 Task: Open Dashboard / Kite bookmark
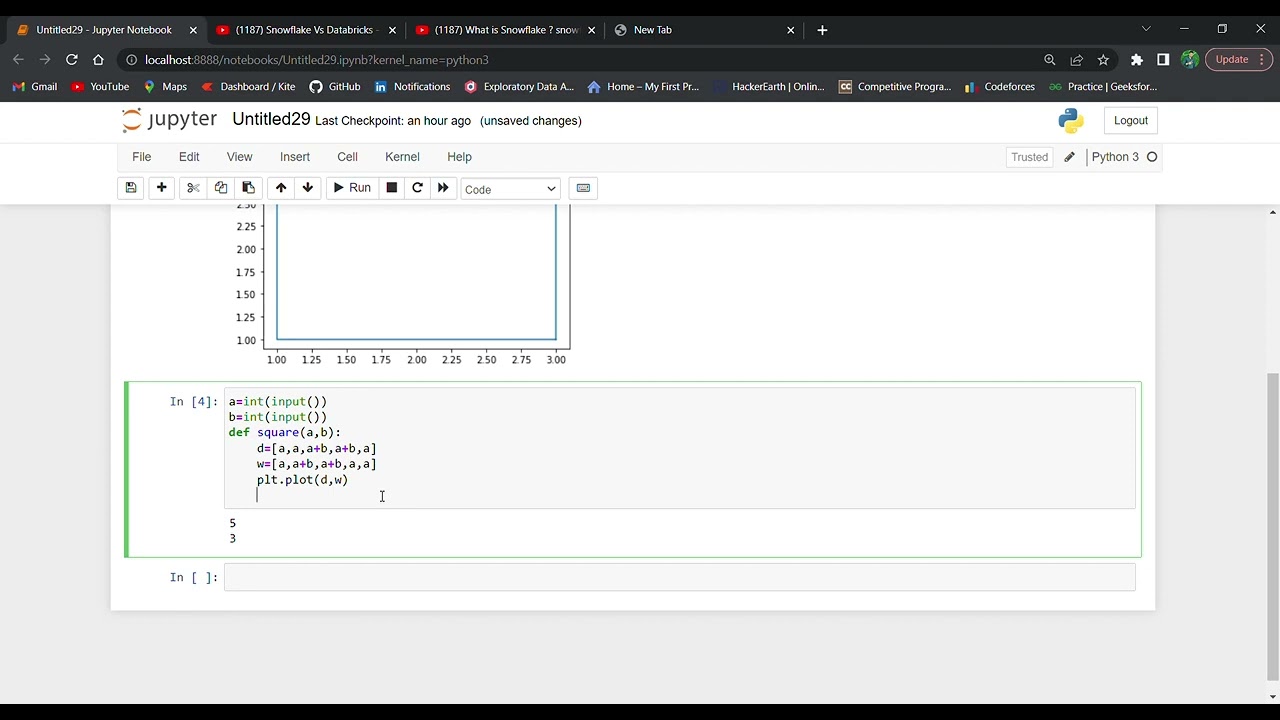click(x=248, y=87)
